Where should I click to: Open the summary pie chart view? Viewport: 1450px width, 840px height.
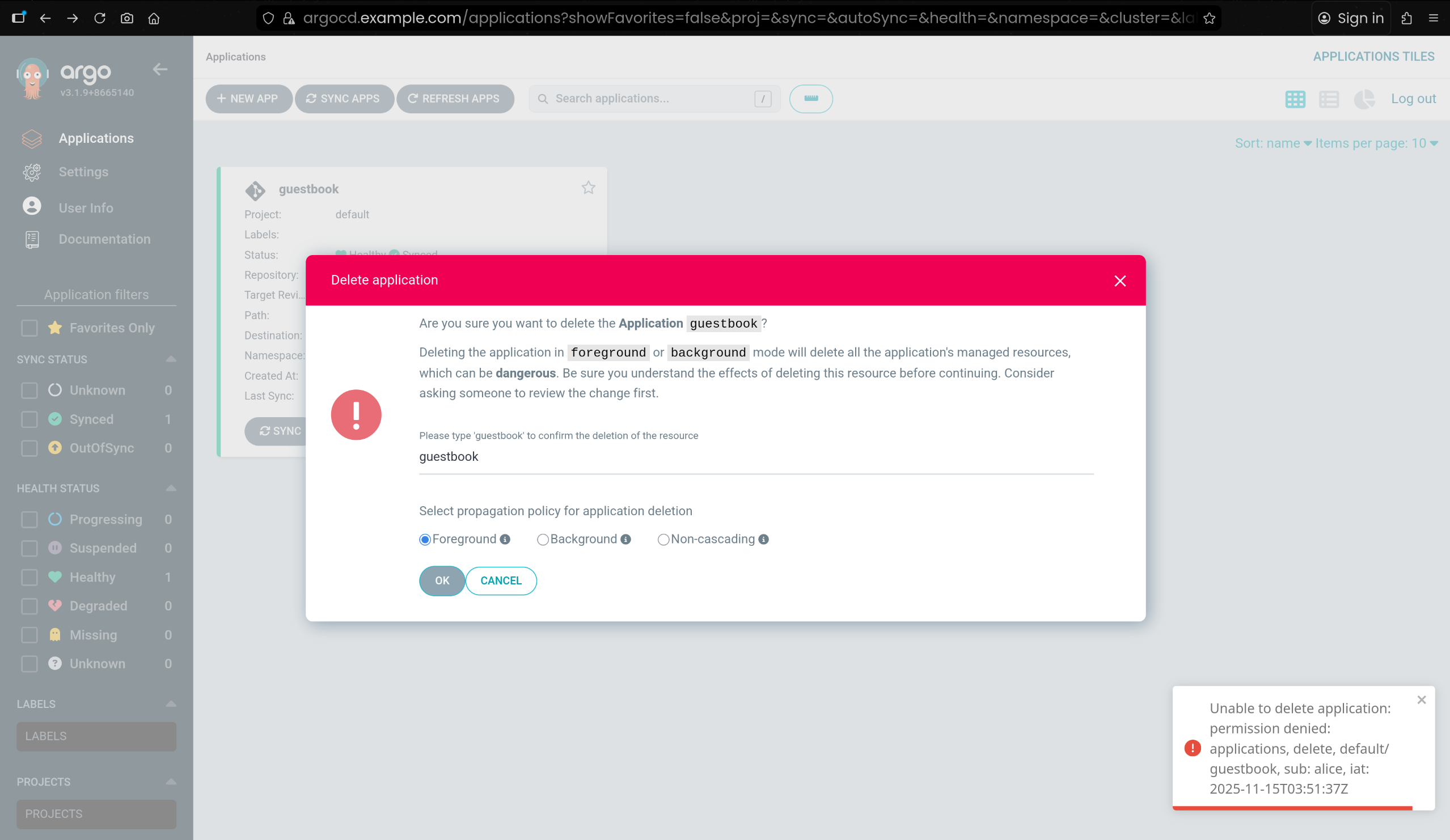click(1364, 99)
